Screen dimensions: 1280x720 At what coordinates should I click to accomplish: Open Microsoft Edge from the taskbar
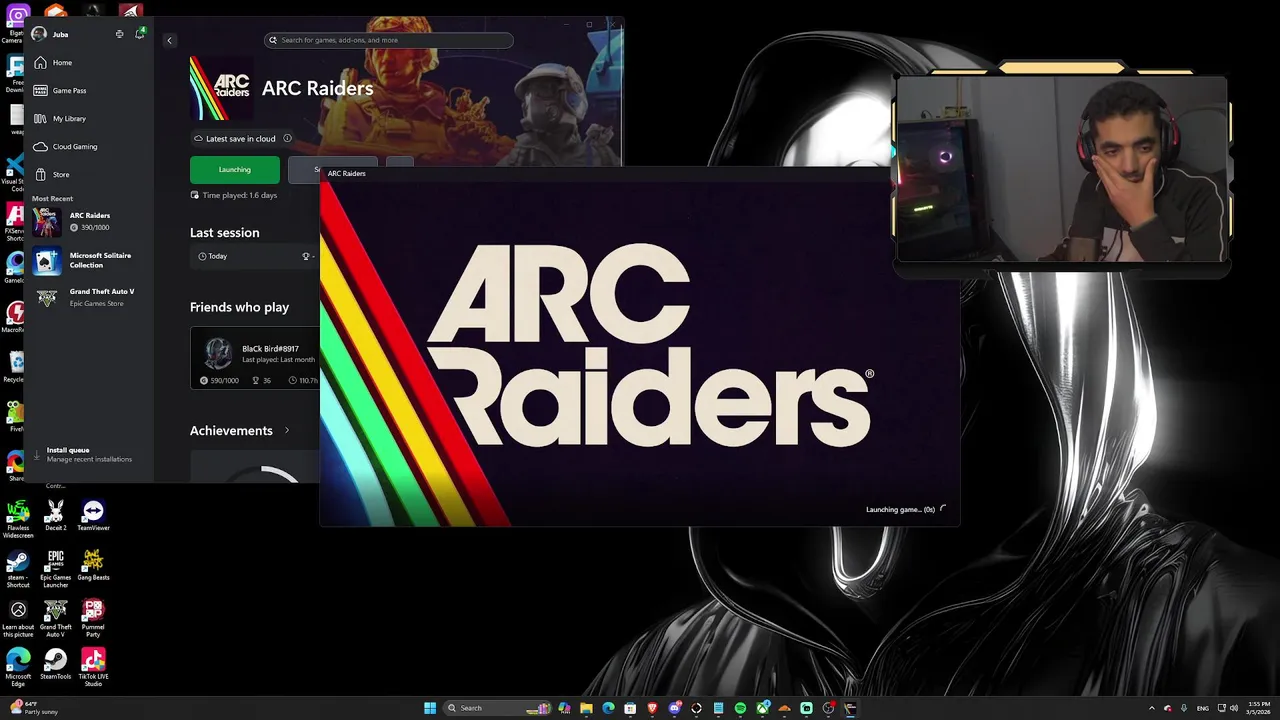coord(608,708)
